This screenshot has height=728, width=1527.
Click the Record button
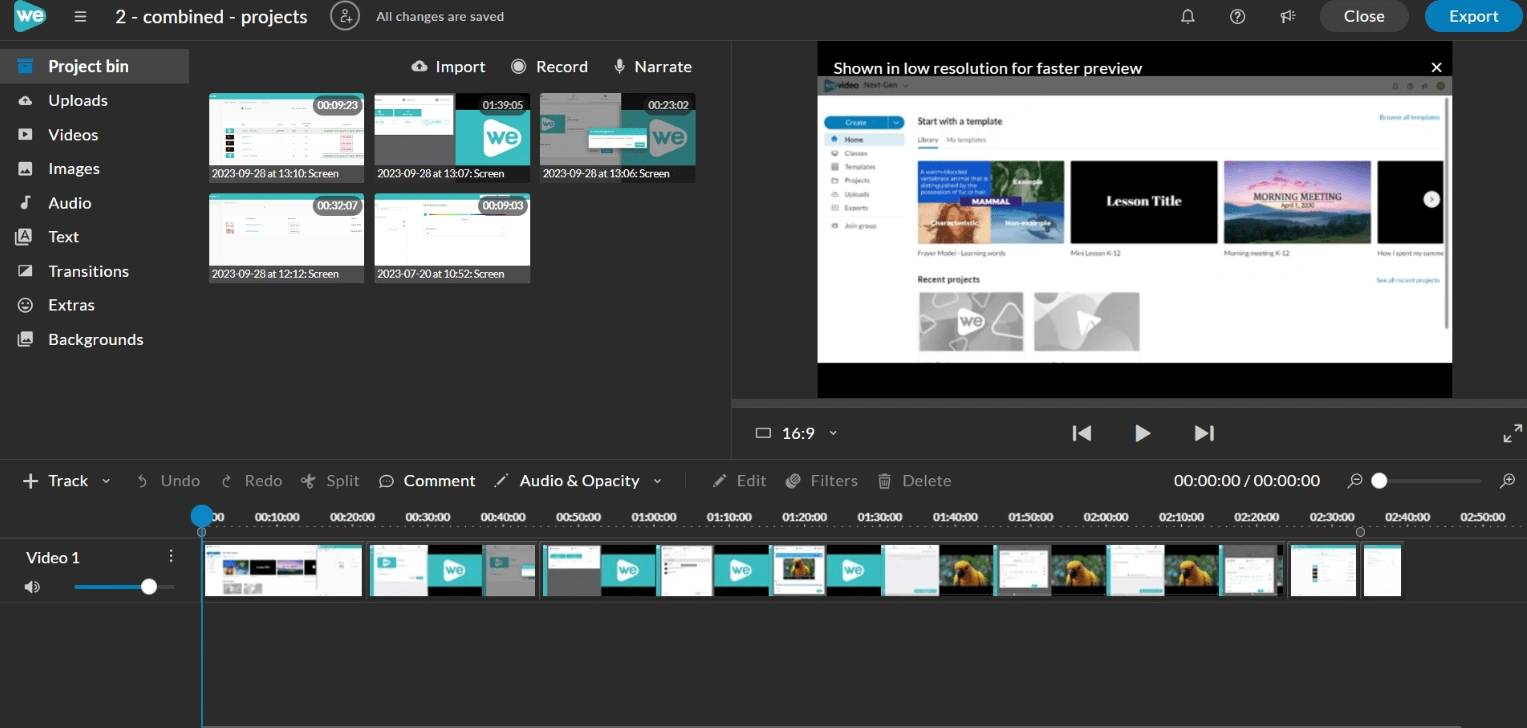[549, 67]
